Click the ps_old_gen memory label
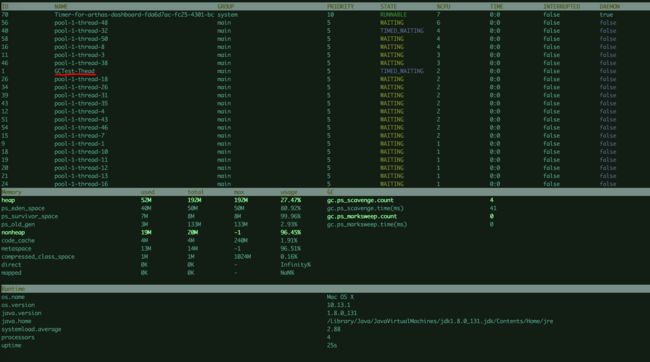Image resolution: width=650 pixels, height=362 pixels. 18,224
